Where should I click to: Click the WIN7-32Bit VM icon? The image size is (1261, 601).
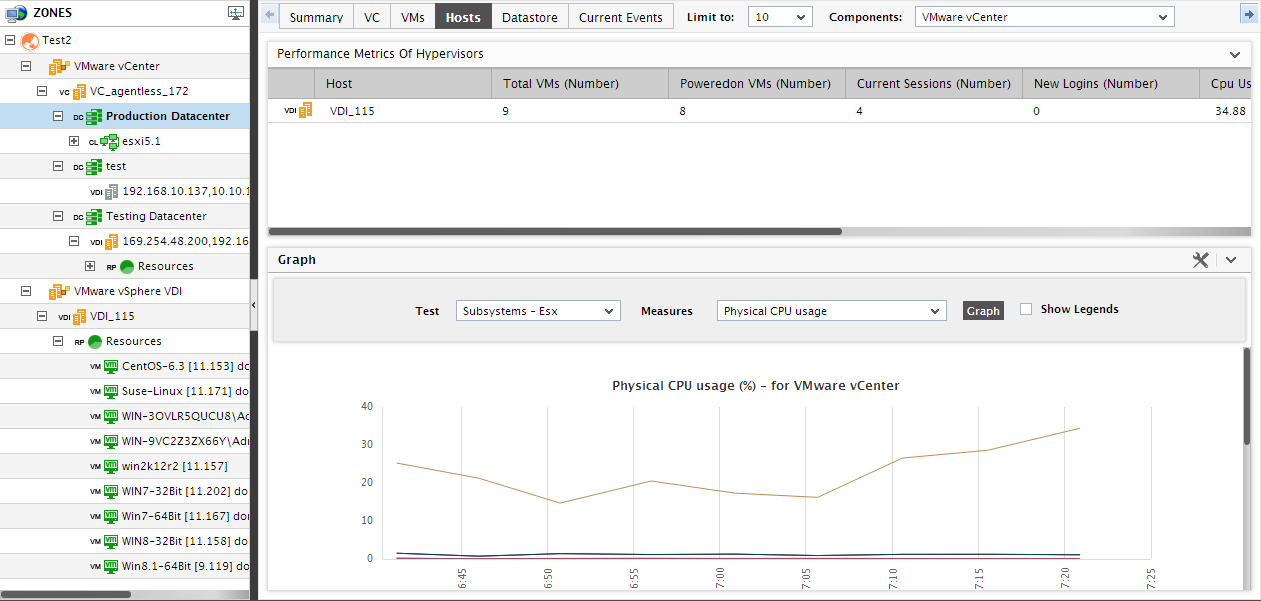pyautogui.click(x=111, y=491)
